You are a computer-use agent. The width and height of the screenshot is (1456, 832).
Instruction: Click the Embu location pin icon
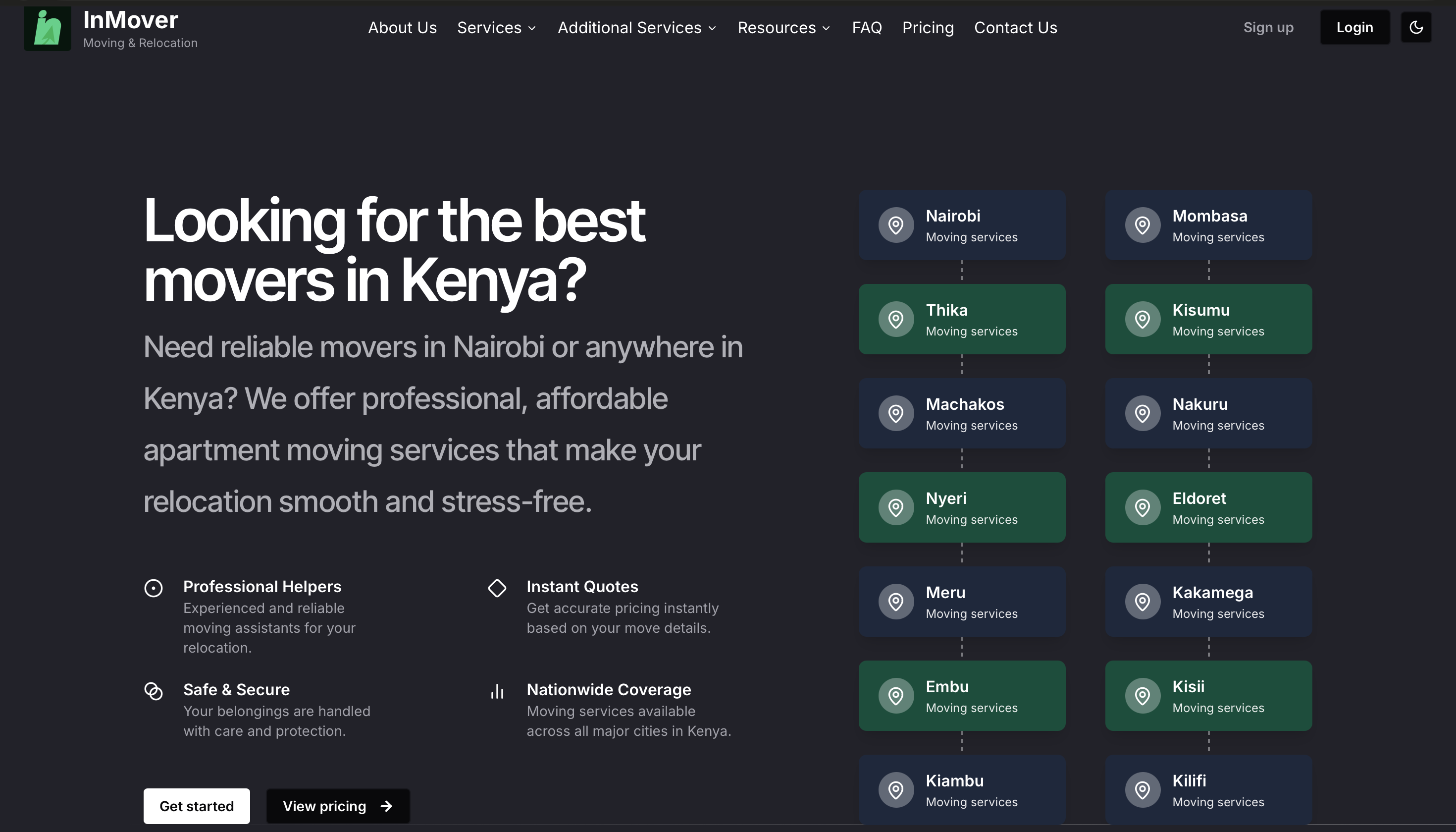coord(896,696)
